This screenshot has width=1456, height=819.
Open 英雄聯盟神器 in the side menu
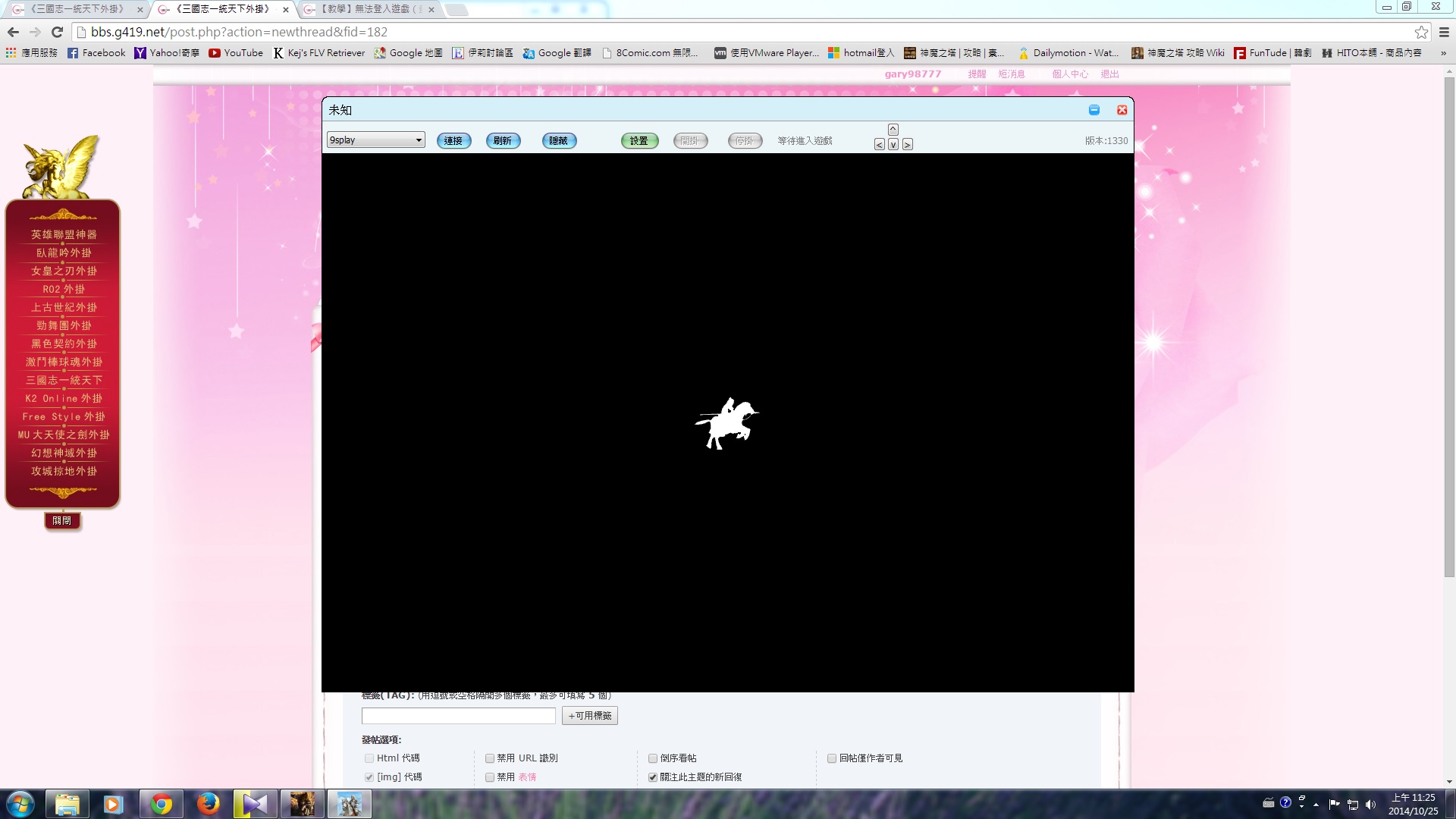coord(64,234)
